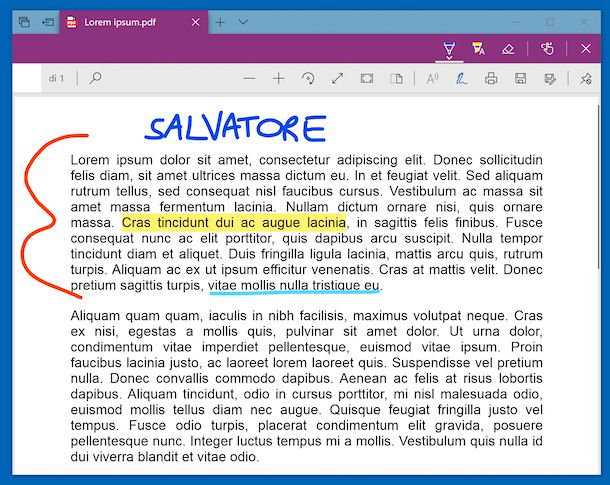Zoom in with the plus button

tap(279, 79)
